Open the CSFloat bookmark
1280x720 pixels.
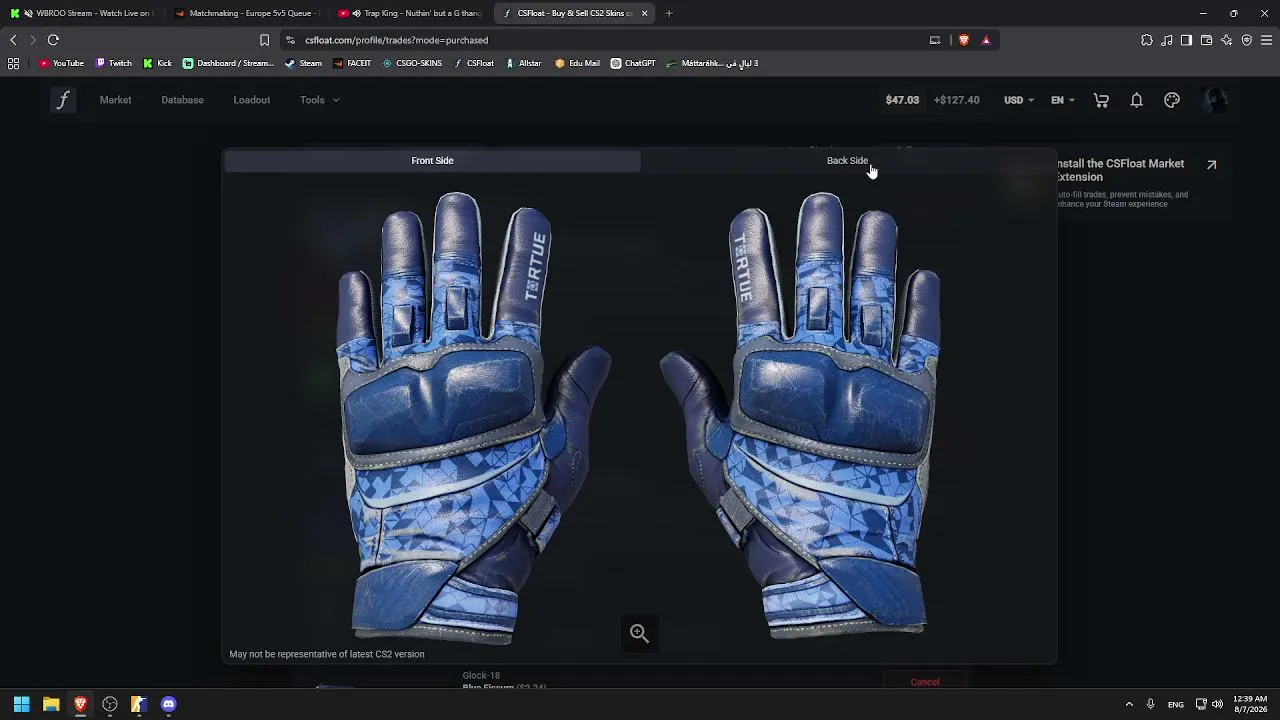[474, 63]
